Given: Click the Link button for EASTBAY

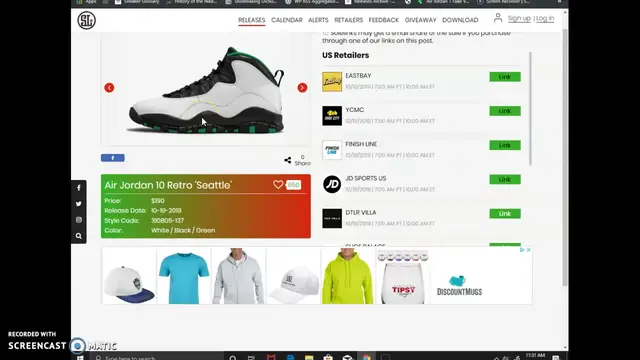Looking at the screenshot, I should tap(505, 77).
